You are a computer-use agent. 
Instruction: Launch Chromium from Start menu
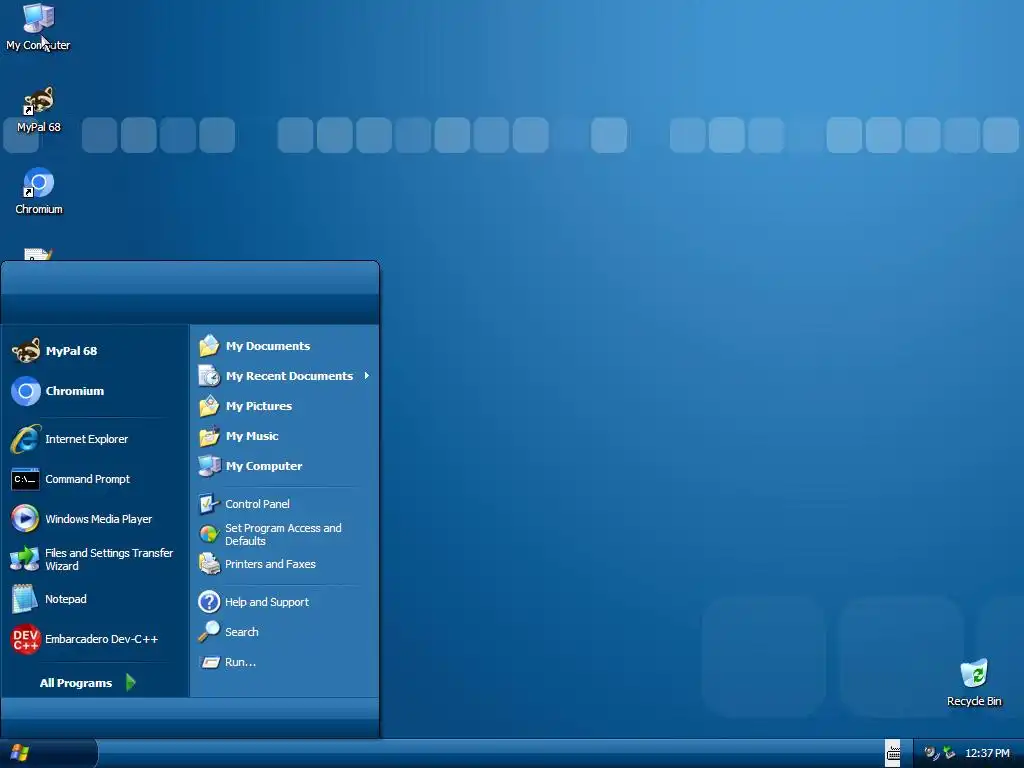pyautogui.click(x=95, y=391)
